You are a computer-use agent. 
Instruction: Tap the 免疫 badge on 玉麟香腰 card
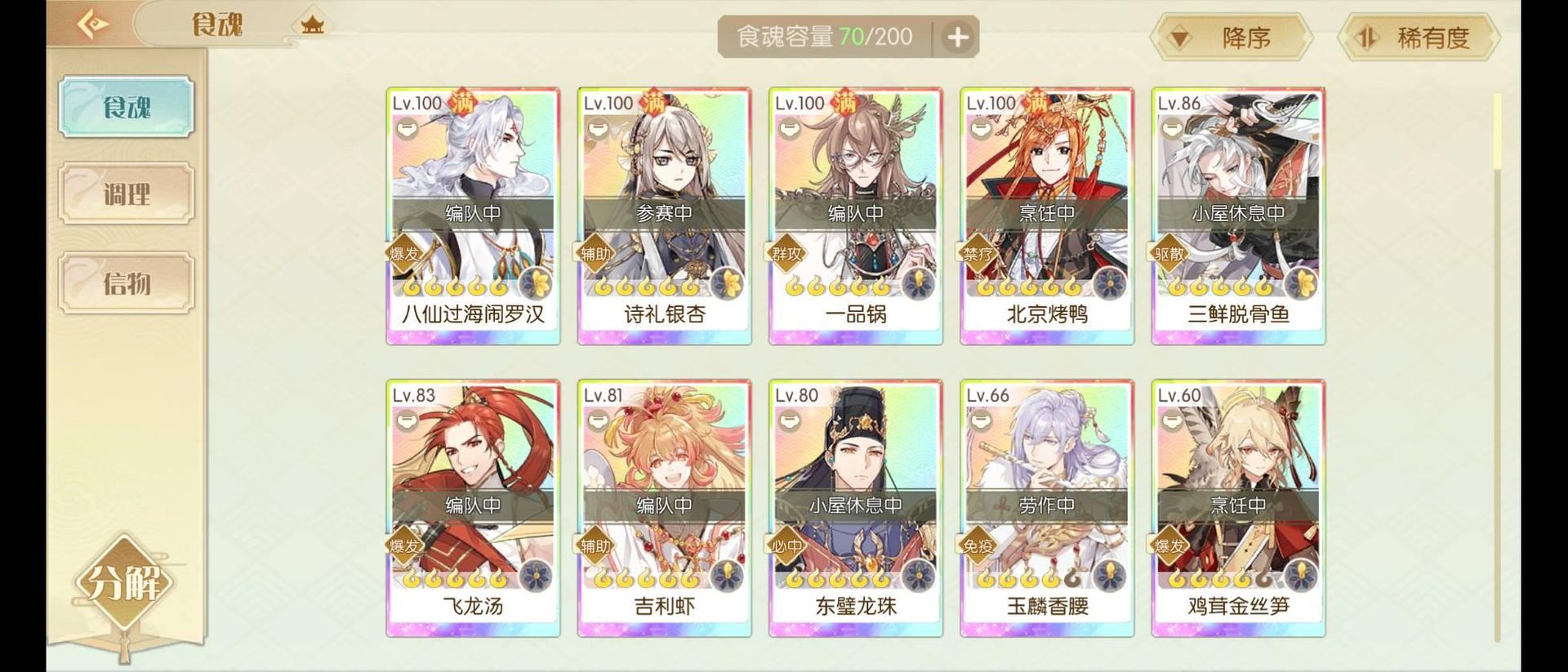(x=978, y=545)
